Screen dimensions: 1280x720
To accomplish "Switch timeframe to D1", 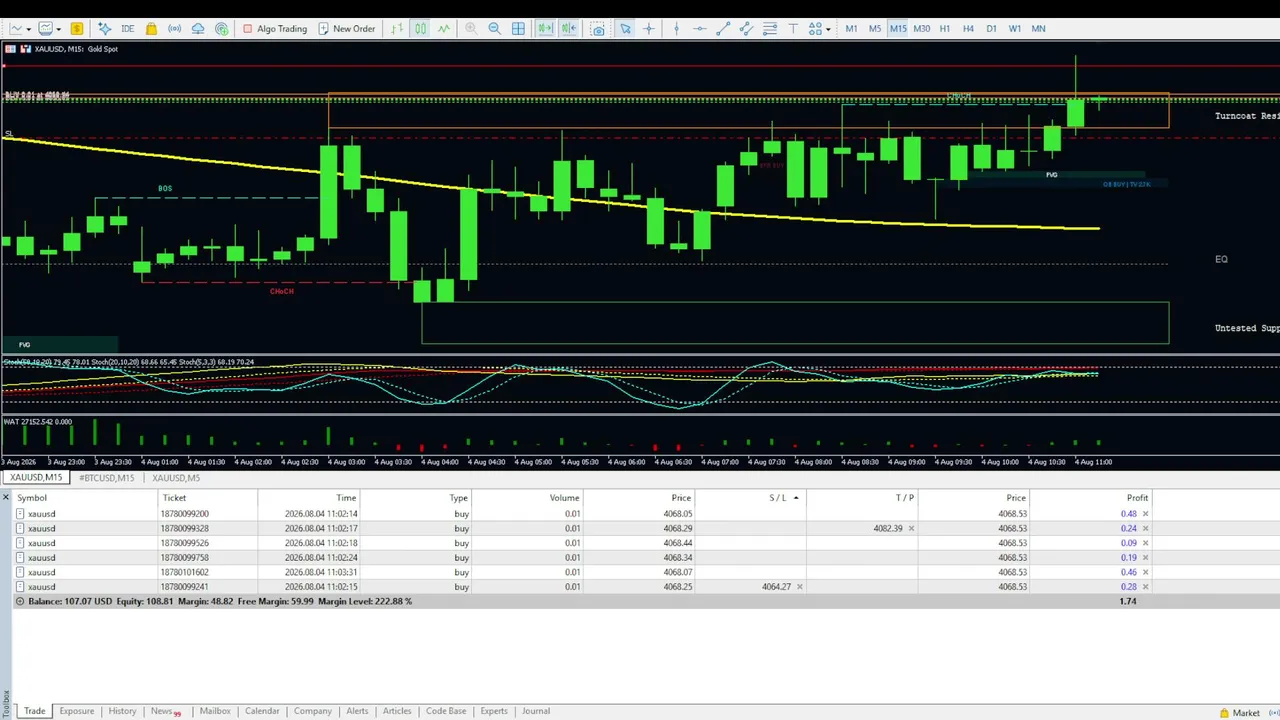I will pyautogui.click(x=992, y=28).
